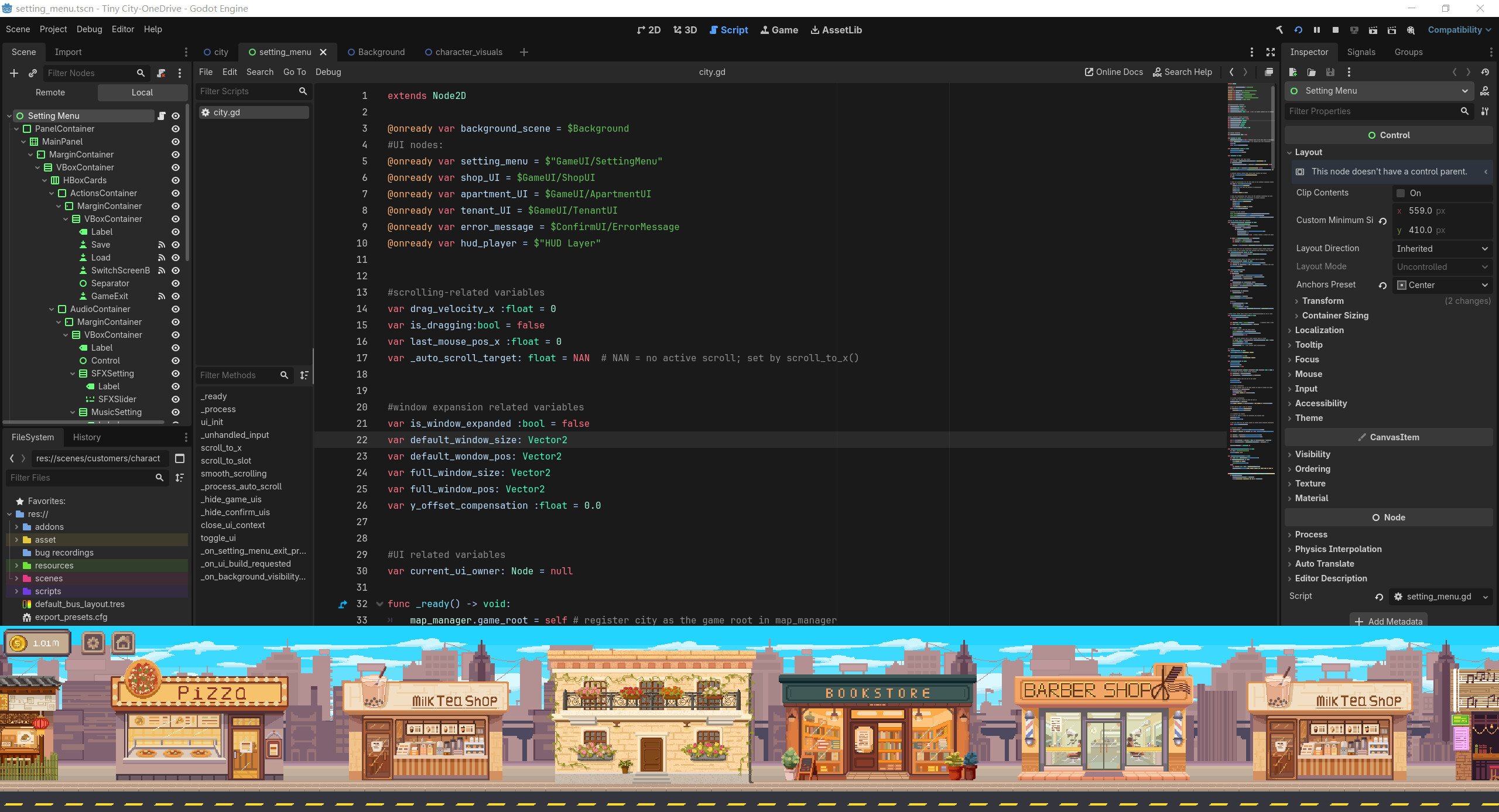Hide the ActionsContainer node
Image resolution: width=1499 pixels, height=812 pixels.
(x=175, y=193)
